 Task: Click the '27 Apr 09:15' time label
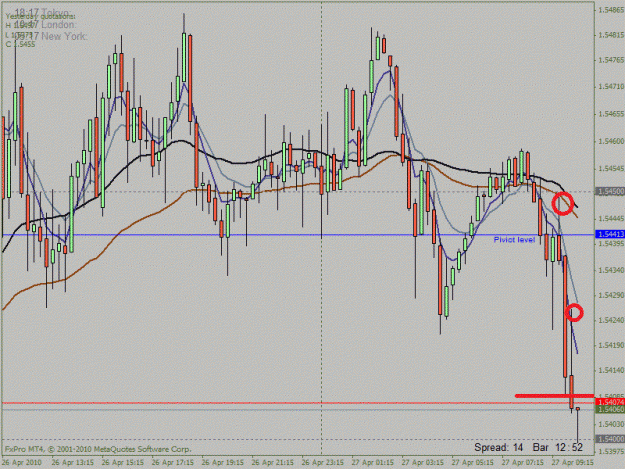573,463
